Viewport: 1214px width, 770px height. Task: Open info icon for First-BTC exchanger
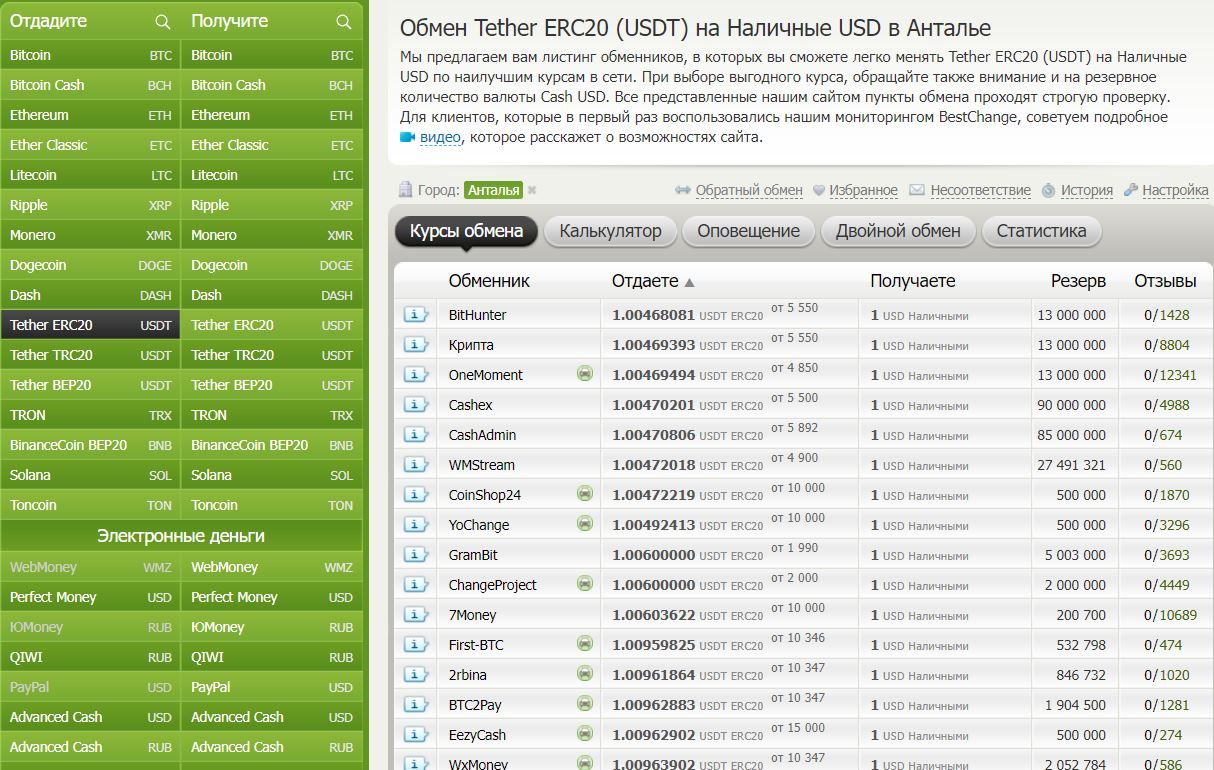[x=416, y=644]
